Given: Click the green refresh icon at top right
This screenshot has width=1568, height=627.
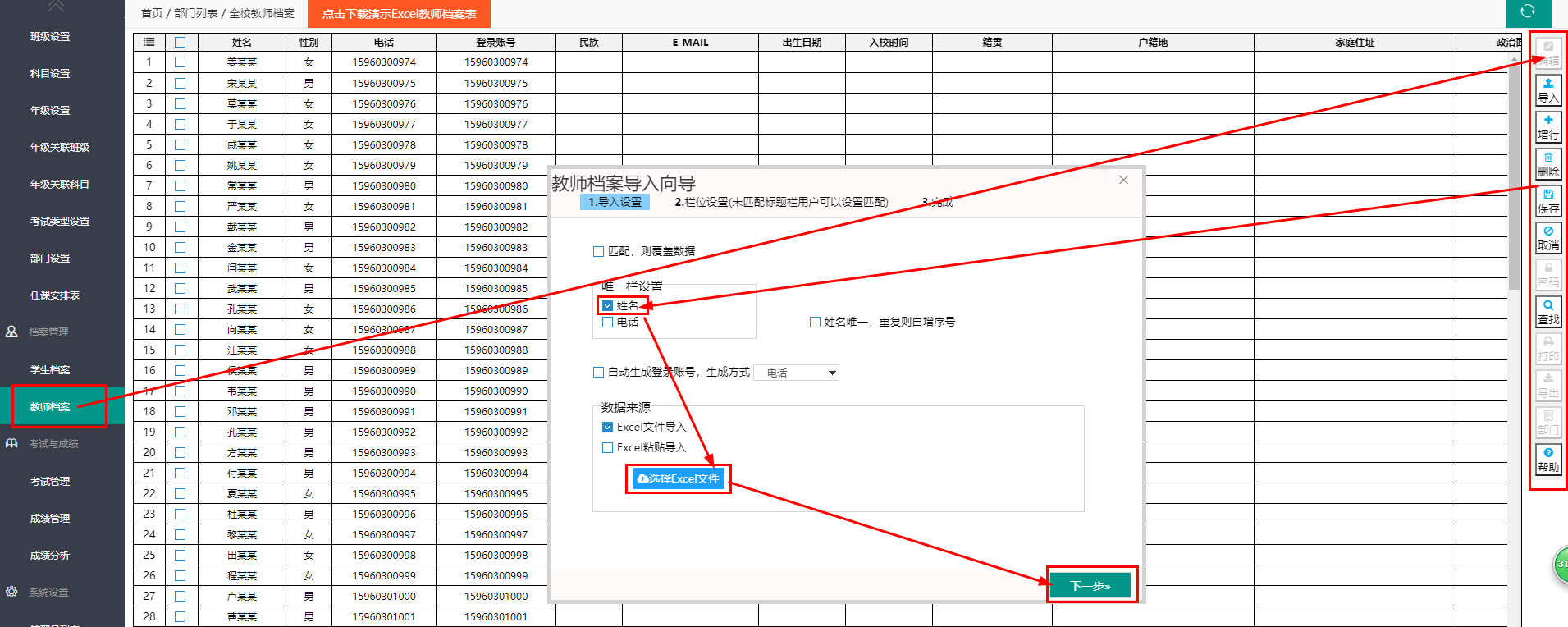Looking at the screenshot, I should coord(1528,11).
